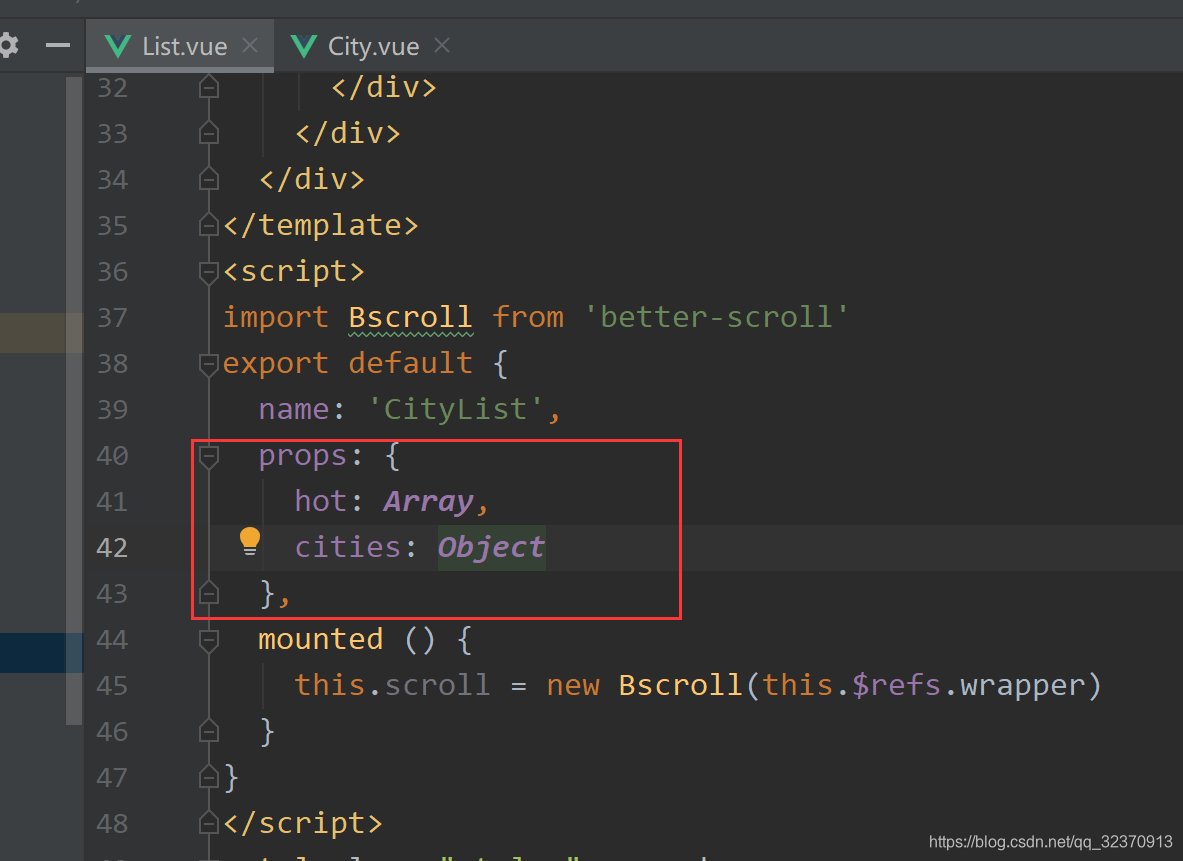Open the settings gear in the tool window
The height and width of the screenshot is (861, 1183).
coord(8,45)
